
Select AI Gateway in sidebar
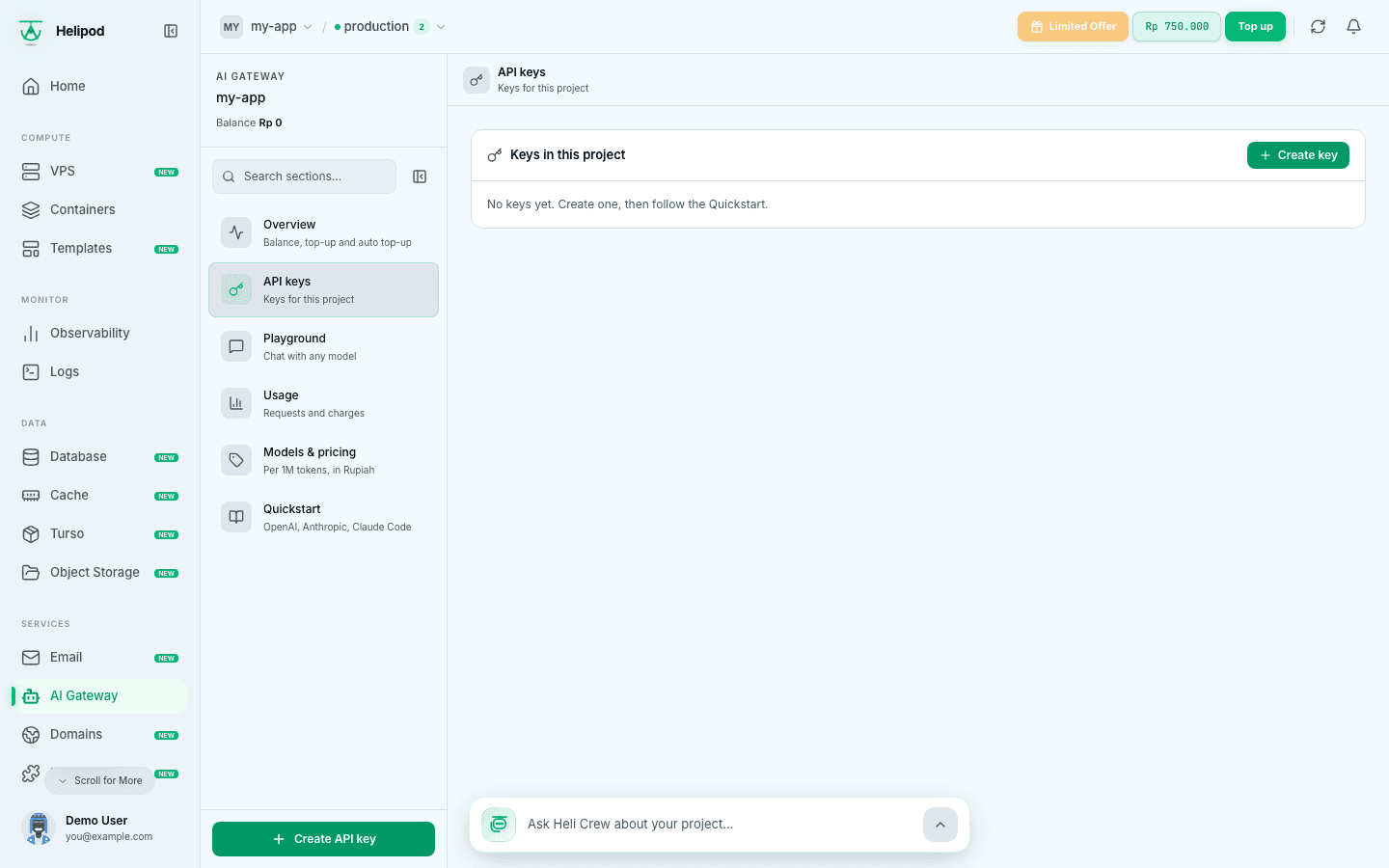tap(100, 695)
